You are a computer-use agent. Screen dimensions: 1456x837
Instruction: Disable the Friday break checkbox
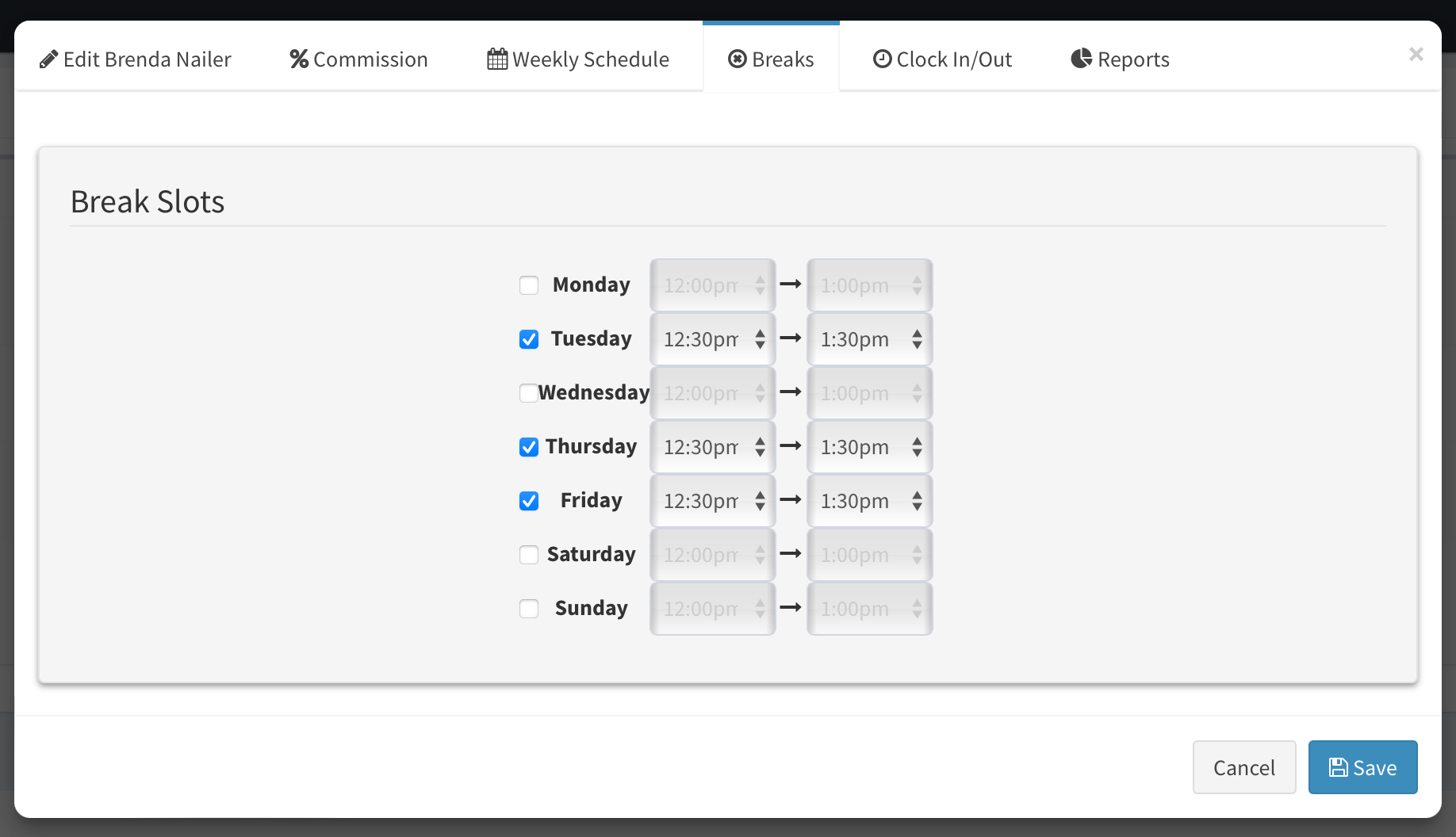tap(529, 501)
